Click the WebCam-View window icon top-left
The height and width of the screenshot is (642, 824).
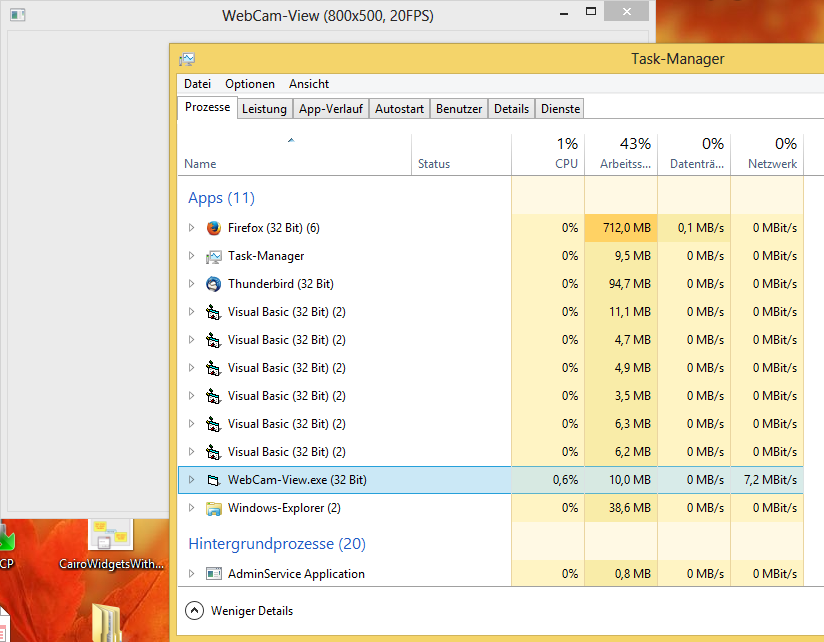pos(16,15)
